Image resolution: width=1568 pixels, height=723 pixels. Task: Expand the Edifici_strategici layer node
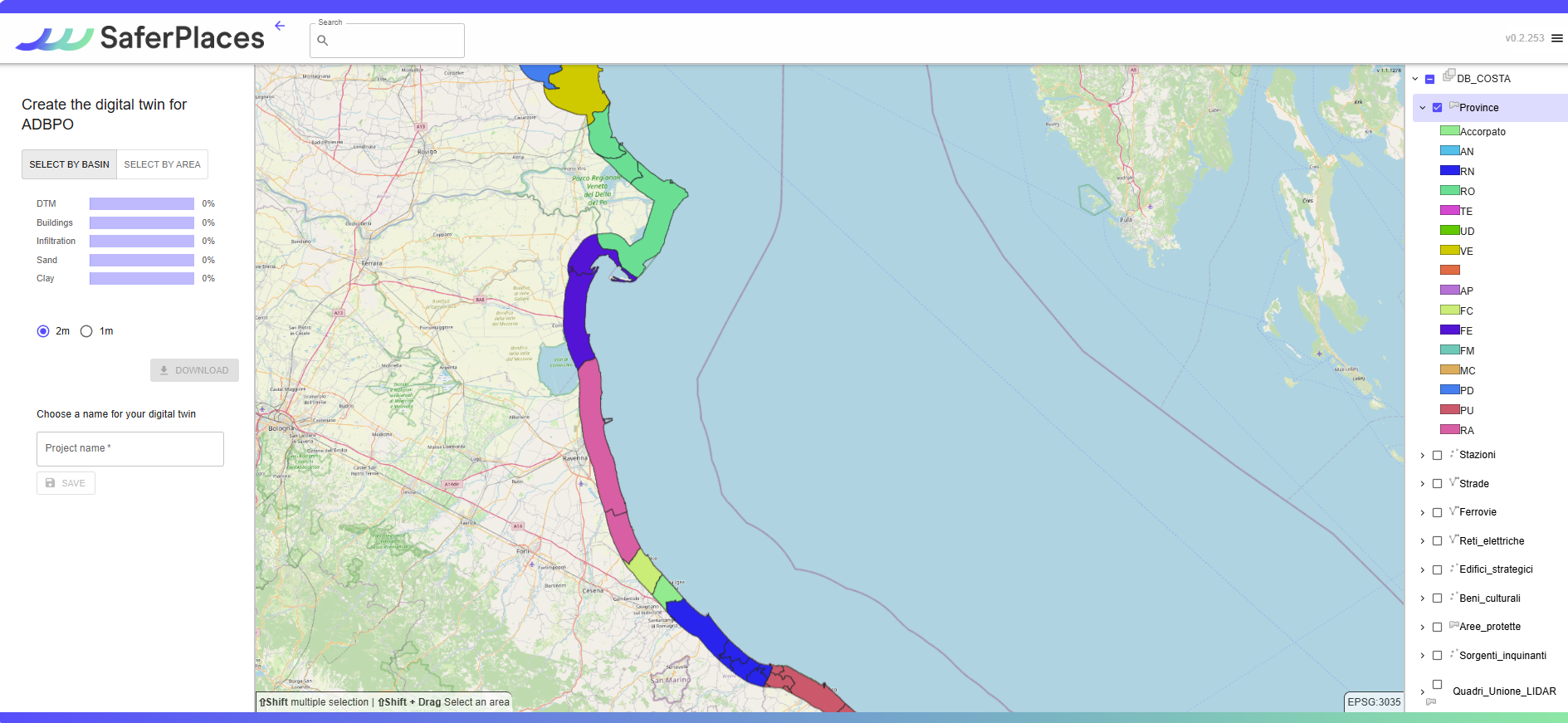(x=1422, y=570)
